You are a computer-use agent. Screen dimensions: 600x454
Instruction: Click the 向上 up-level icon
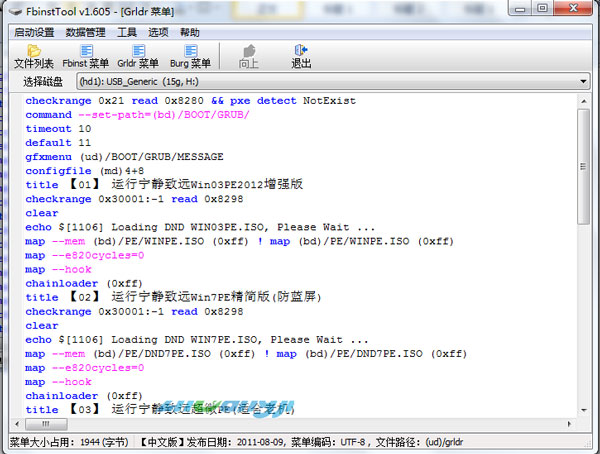click(248, 51)
